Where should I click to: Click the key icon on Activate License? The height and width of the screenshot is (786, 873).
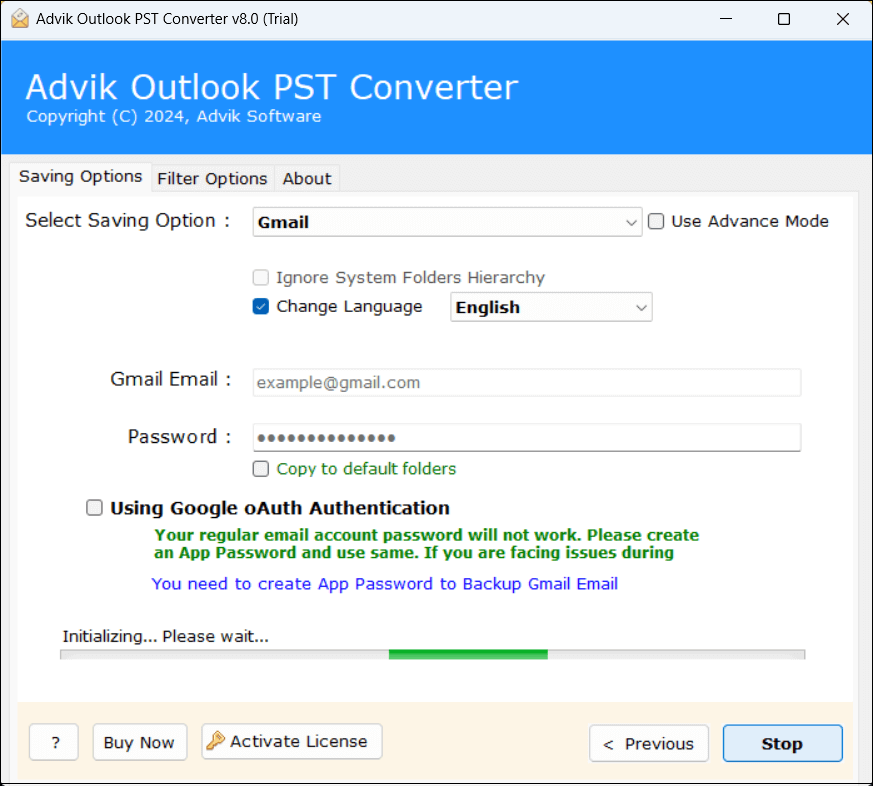click(215, 740)
